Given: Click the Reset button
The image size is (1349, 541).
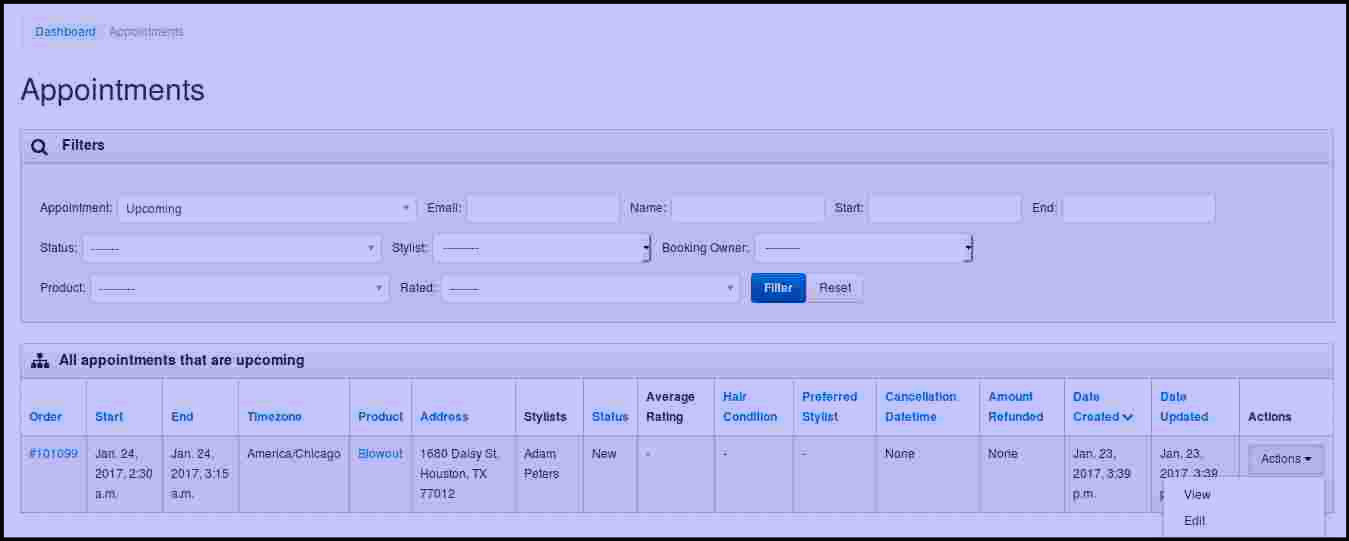Looking at the screenshot, I should click(835, 288).
